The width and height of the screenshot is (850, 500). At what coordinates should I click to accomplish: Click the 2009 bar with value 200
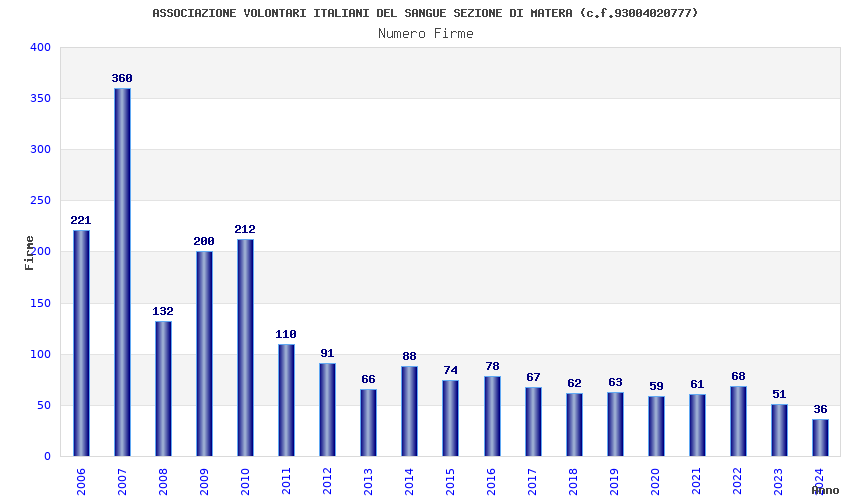pos(204,354)
